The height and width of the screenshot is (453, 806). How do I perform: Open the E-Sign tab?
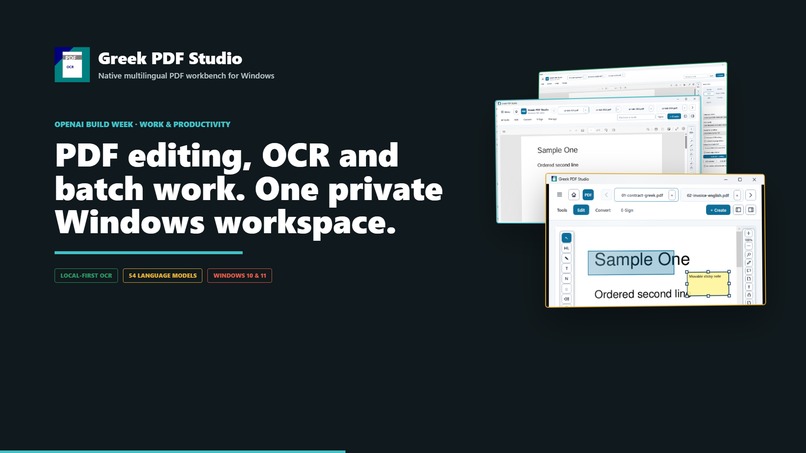pyautogui.click(x=627, y=210)
